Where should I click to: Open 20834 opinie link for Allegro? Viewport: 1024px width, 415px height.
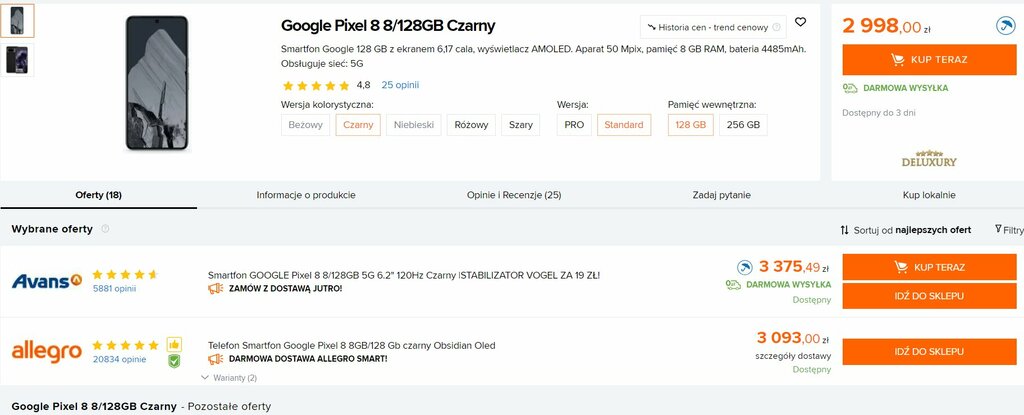[x=120, y=359]
